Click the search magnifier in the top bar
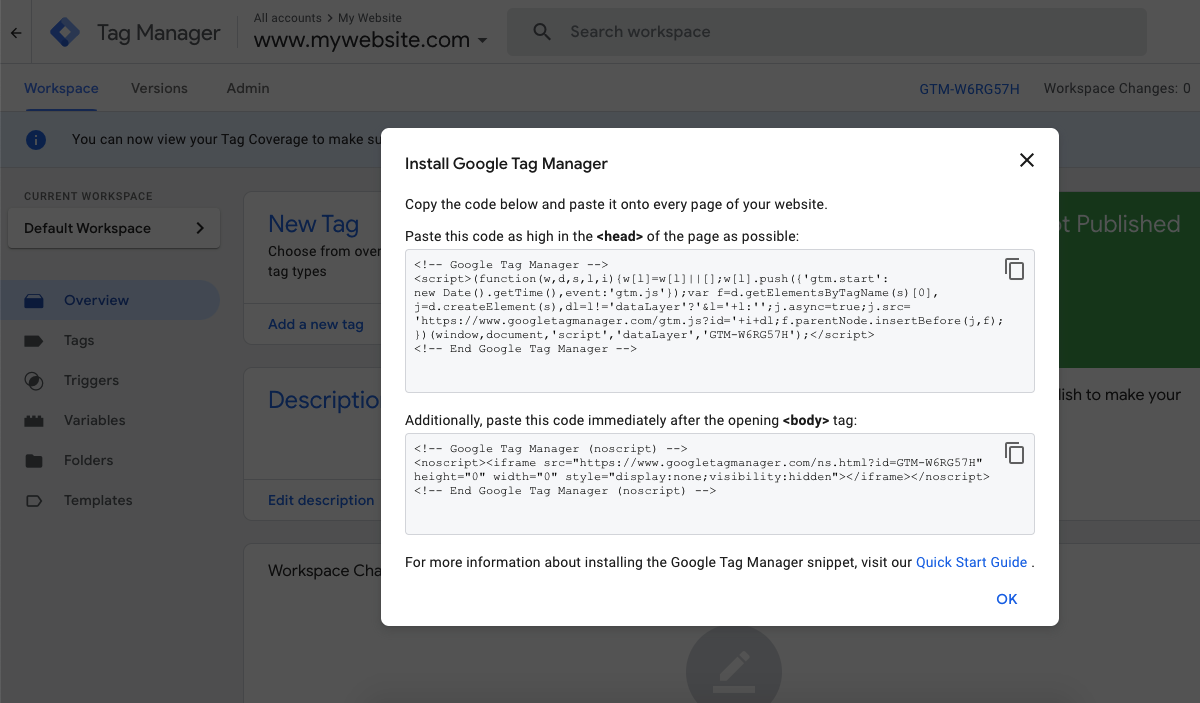 [541, 31]
